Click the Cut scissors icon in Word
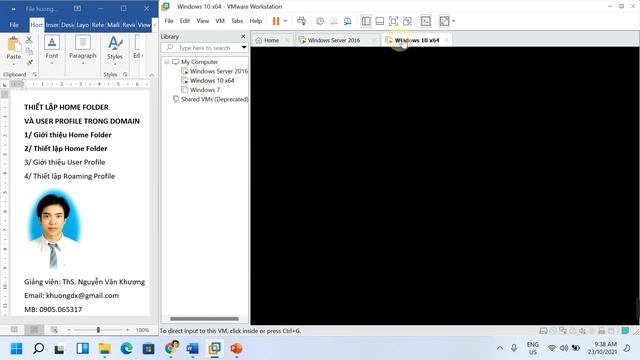This screenshot has width=640, height=360. pos(29,40)
